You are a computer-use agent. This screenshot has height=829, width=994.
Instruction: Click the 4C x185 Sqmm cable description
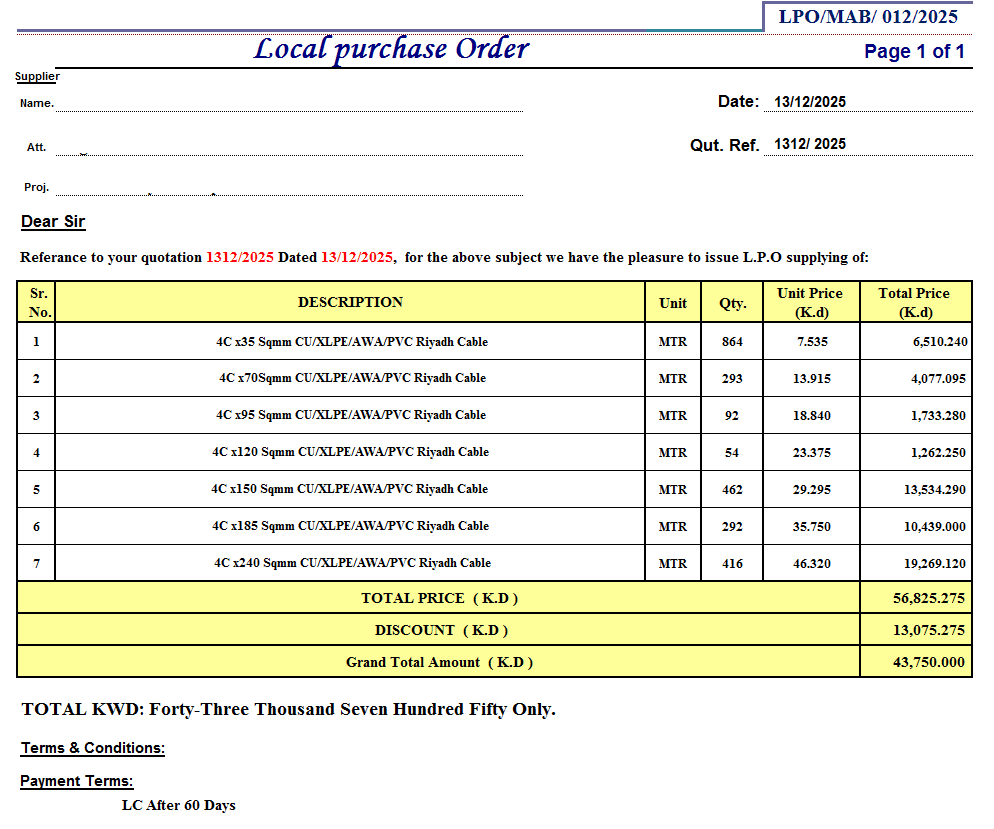coord(351,525)
